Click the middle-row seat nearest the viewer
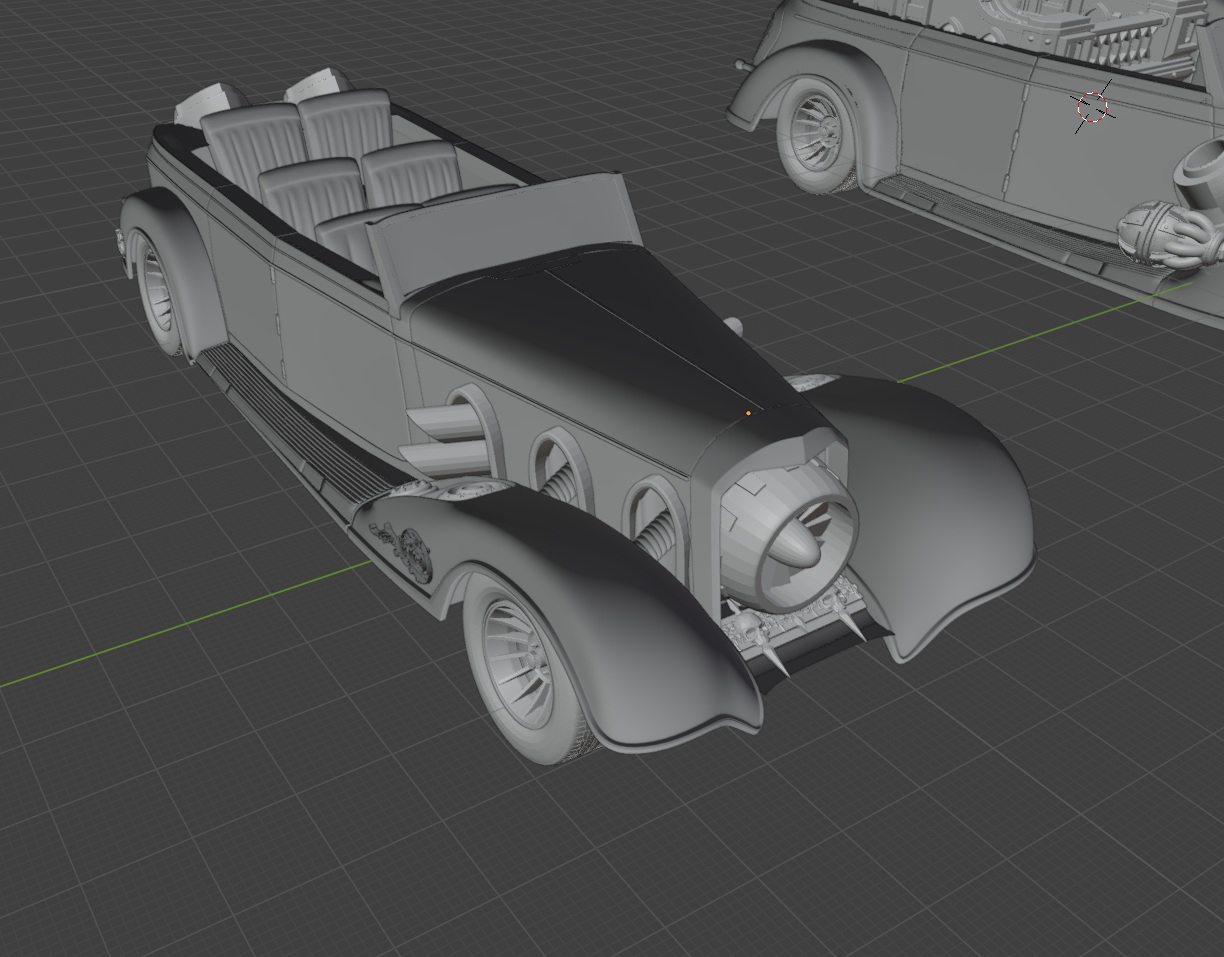Viewport: 1224px width, 957px height. point(310,194)
